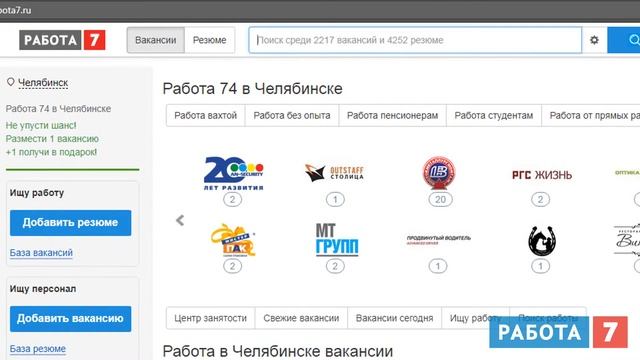640x360 pixels.
Task: Open the Outstaff Столица company logo
Action: click(335, 173)
